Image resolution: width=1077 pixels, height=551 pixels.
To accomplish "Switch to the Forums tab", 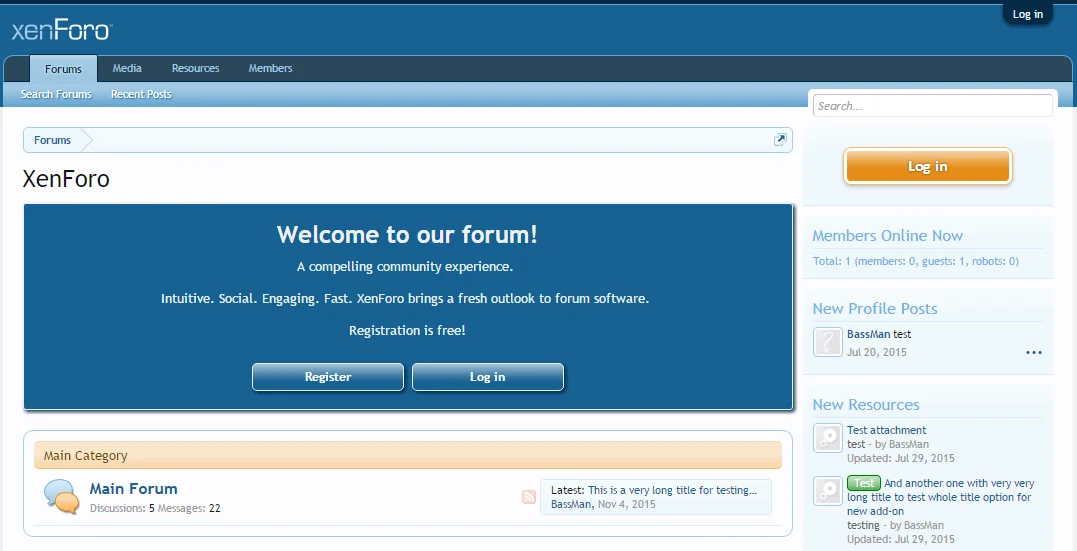I will coord(63,69).
